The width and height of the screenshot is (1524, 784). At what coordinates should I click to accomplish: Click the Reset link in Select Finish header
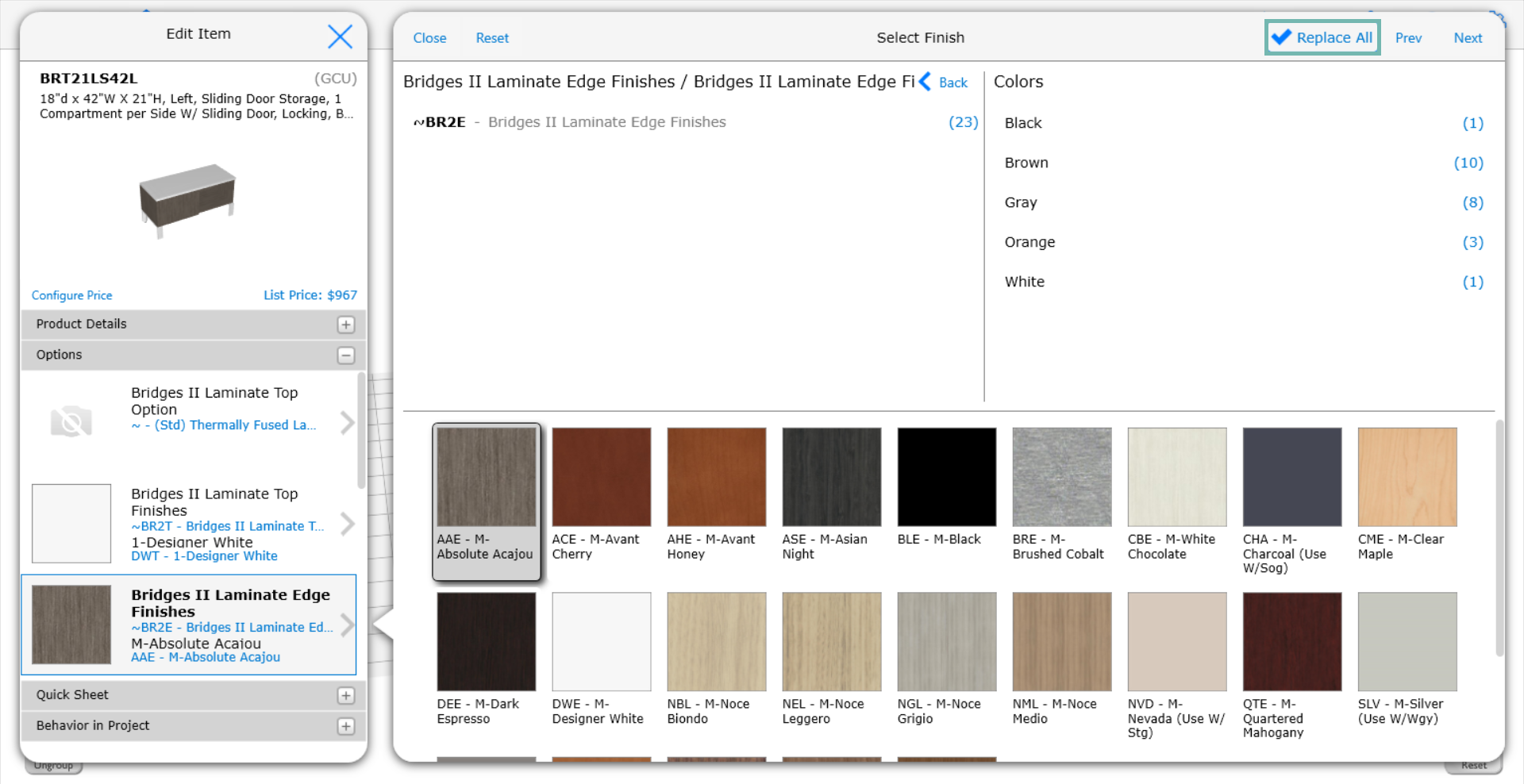492,38
